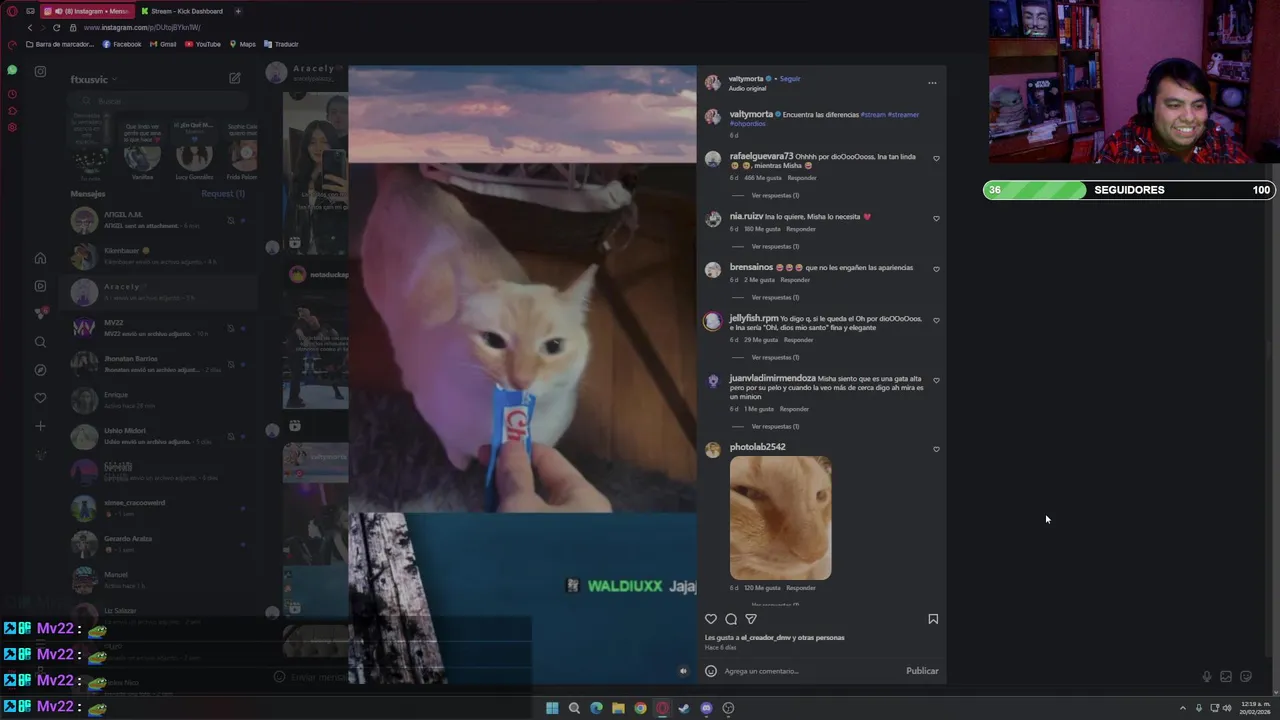Create a new post with the plus icon

coord(40,426)
